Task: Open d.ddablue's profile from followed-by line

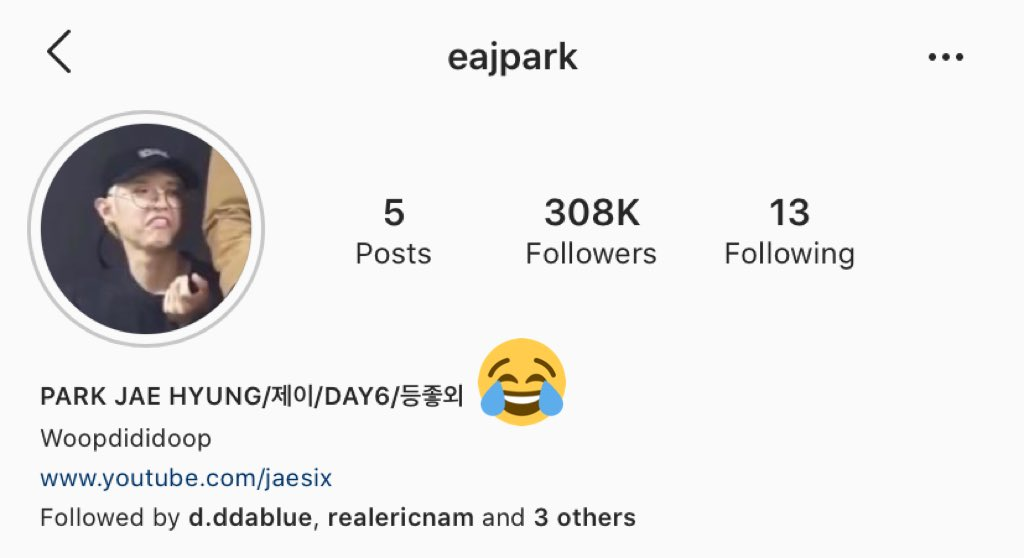Action: tap(250, 517)
